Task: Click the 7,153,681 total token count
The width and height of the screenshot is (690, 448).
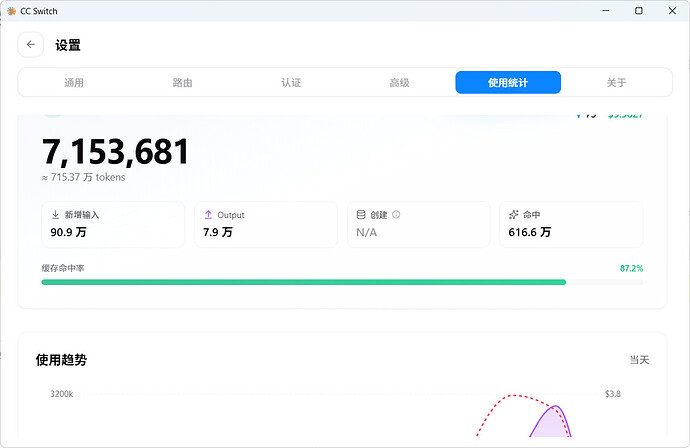Action: pyautogui.click(x=115, y=152)
